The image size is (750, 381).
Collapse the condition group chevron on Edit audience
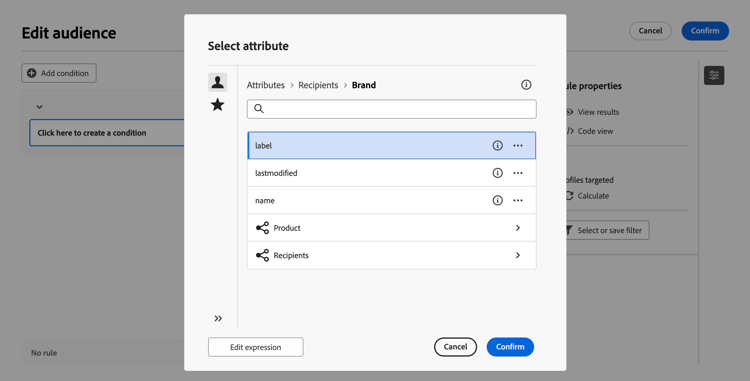click(39, 107)
